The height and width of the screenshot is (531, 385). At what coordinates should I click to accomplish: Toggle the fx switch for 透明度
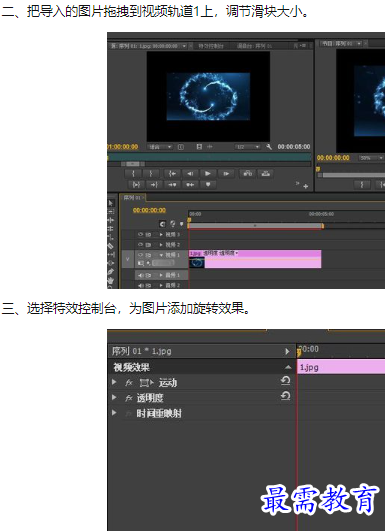[x=129, y=398]
